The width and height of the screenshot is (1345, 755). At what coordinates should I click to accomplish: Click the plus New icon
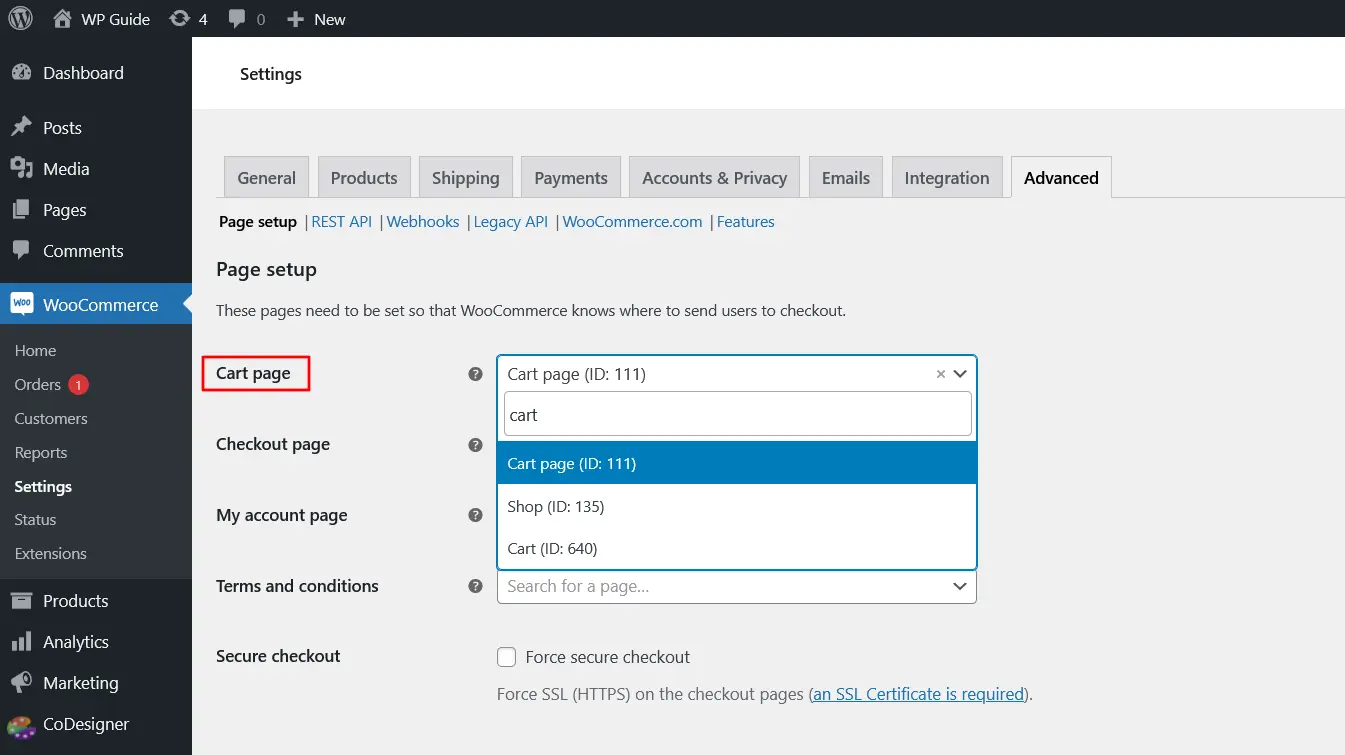(295, 19)
